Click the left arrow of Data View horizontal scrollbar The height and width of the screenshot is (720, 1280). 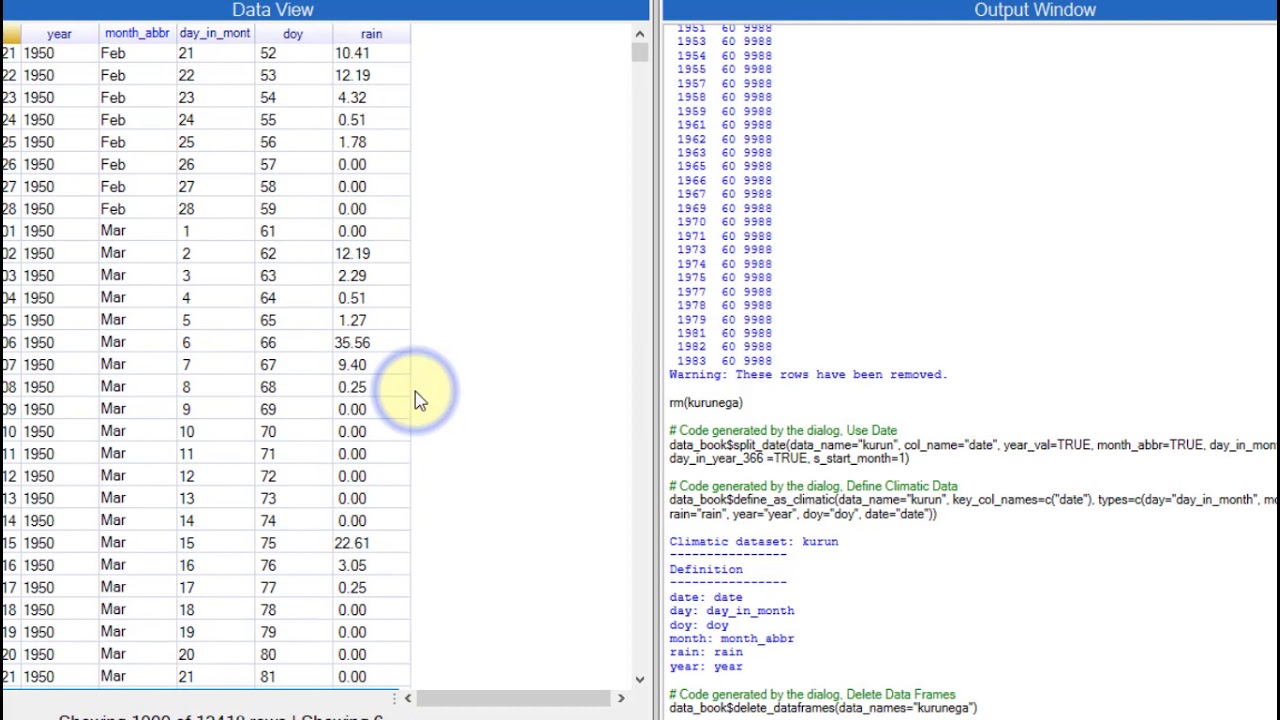tap(407, 698)
